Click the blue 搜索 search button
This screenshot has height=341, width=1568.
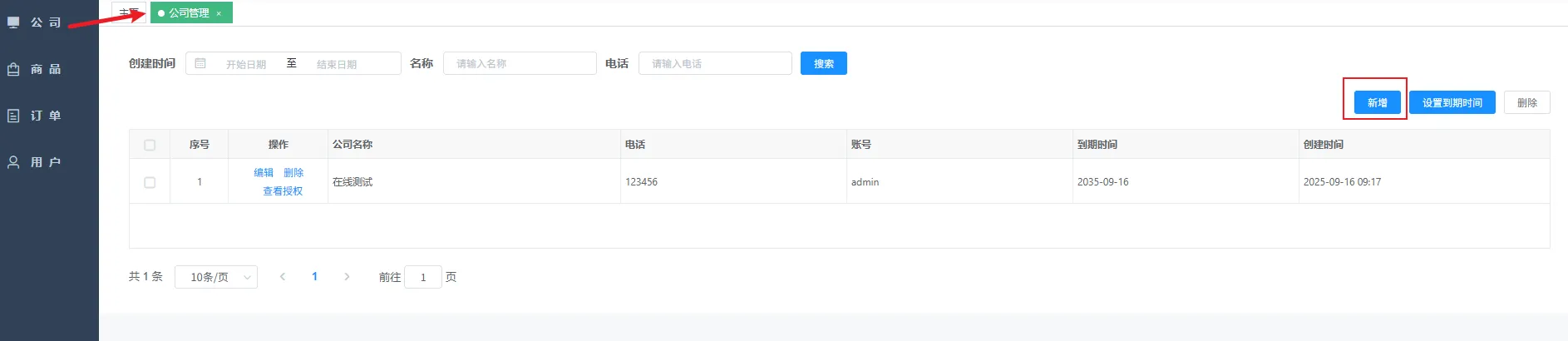coord(823,63)
